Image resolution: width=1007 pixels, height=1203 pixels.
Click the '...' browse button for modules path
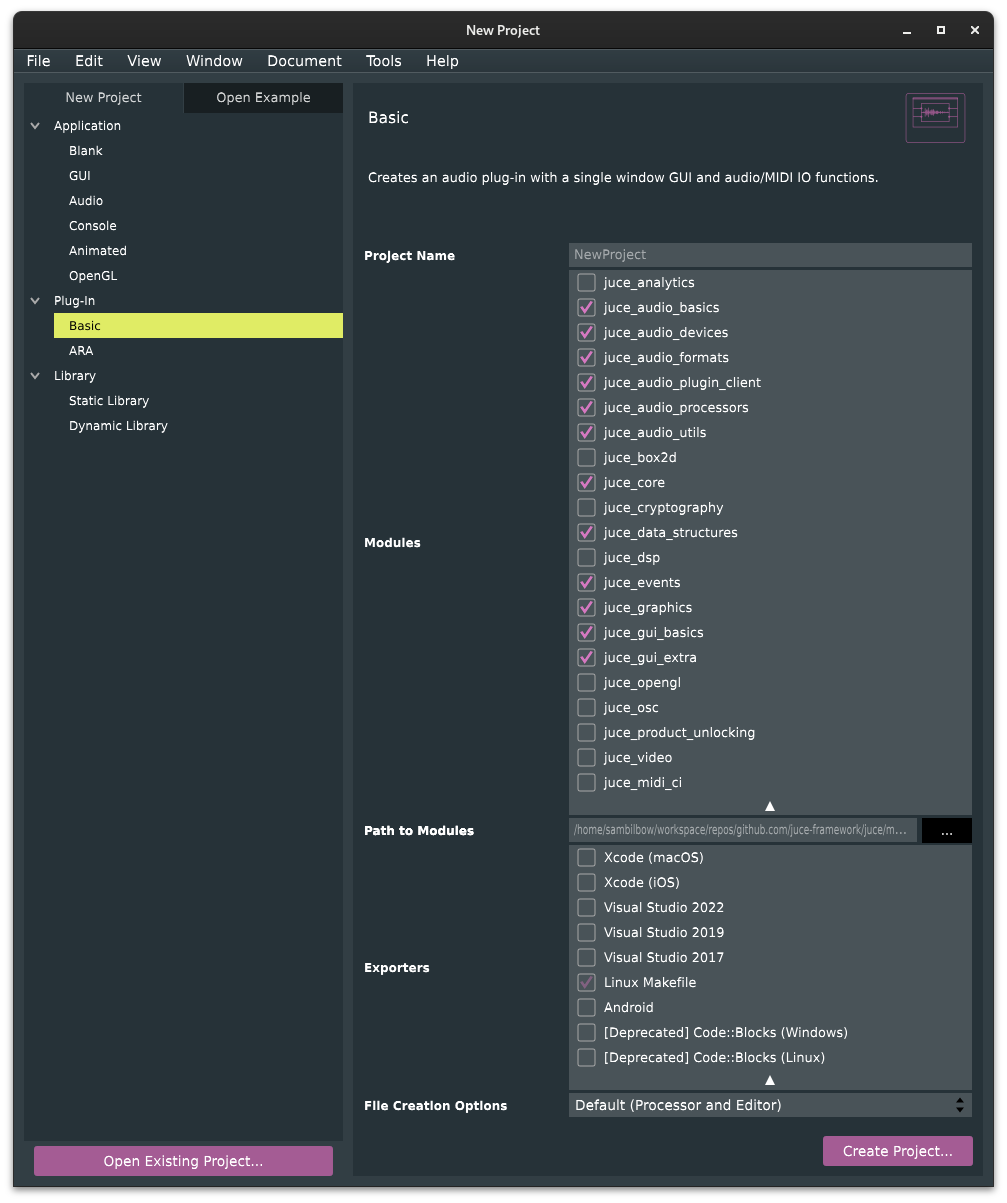coord(946,831)
